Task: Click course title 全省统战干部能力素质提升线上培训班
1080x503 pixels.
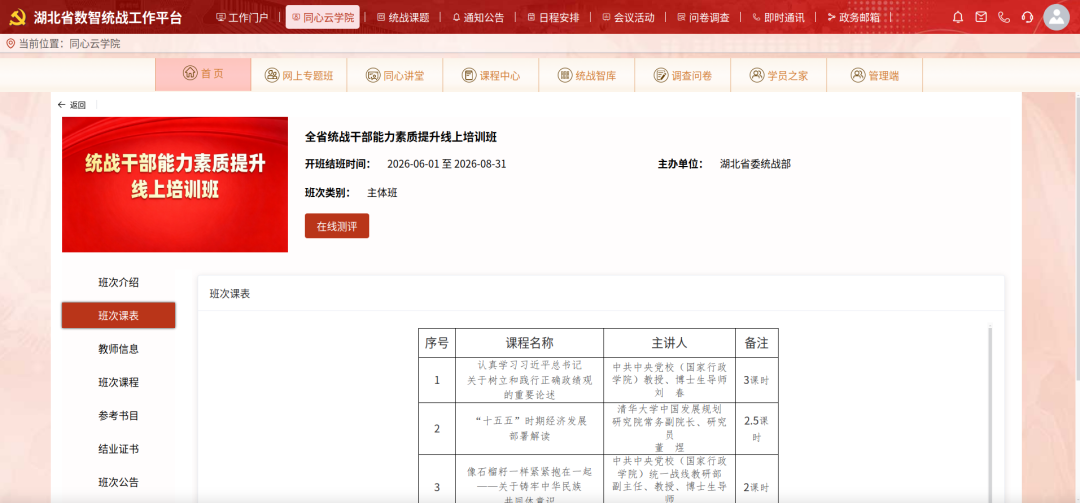Action: (x=401, y=137)
